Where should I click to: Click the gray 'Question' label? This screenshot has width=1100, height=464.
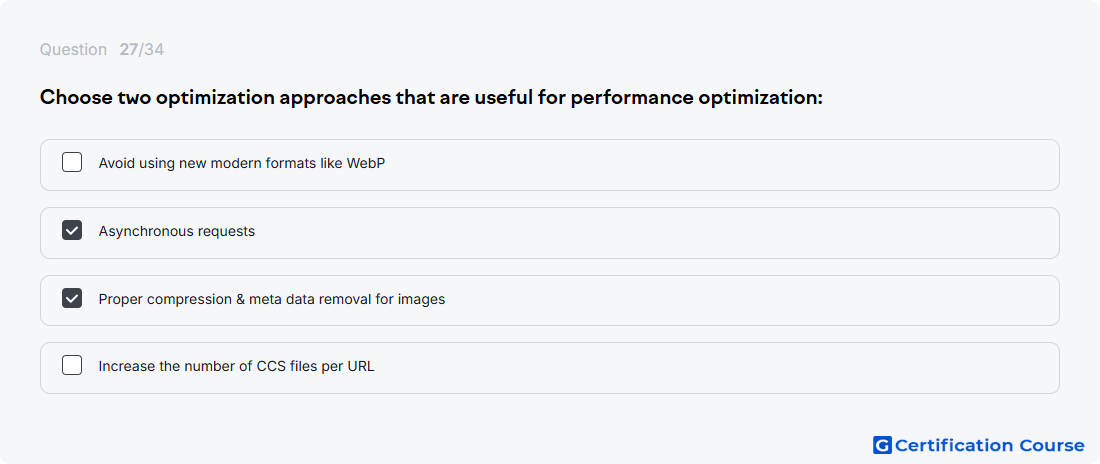click(x=73, y=50)
